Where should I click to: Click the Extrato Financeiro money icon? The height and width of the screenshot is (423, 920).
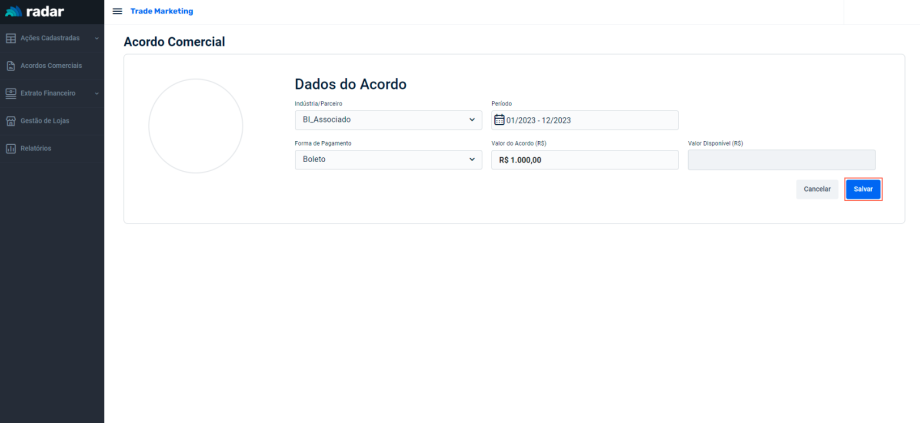pos(11,93)
